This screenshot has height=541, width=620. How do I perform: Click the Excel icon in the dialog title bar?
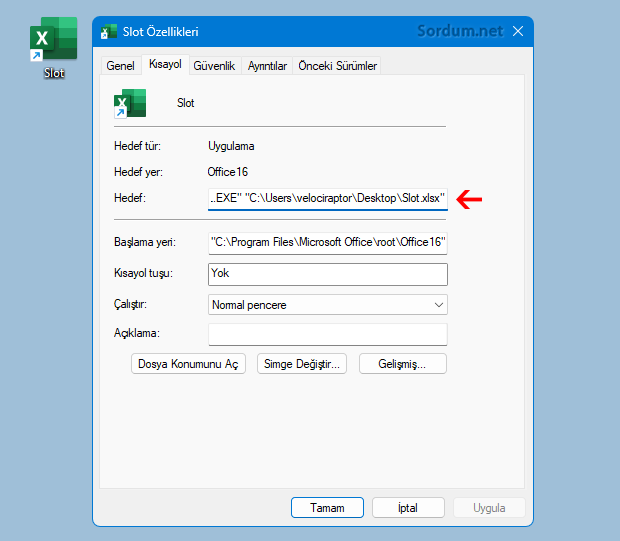pyautogui.click(x=108, y=32)
